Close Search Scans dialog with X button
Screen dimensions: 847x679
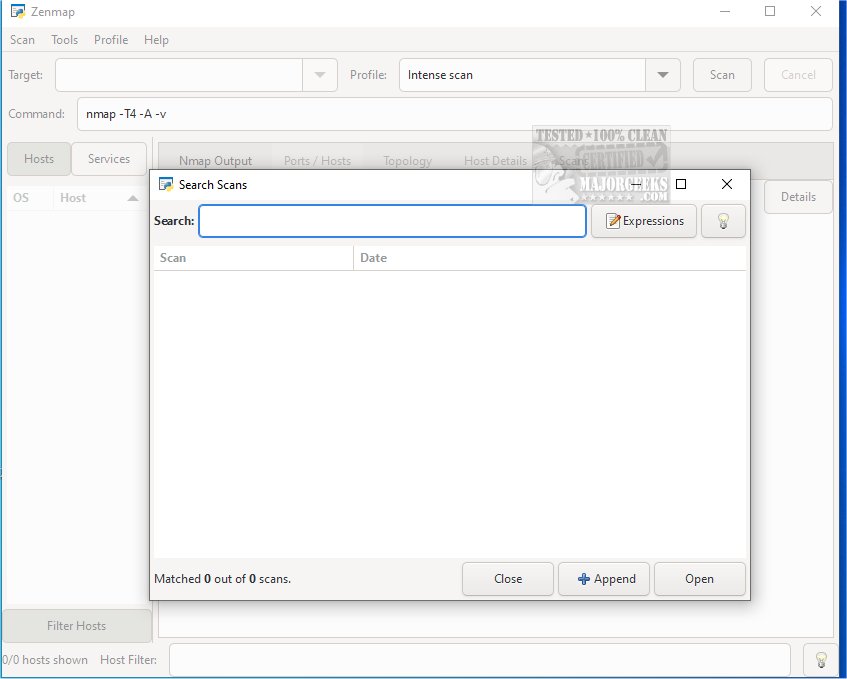727,184
